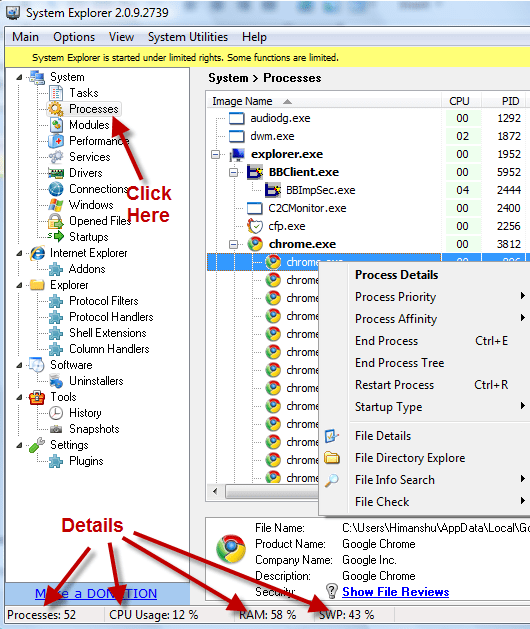530x629 pixels.
Task: Select the Windows flag icon
Action: click(56, 205)
